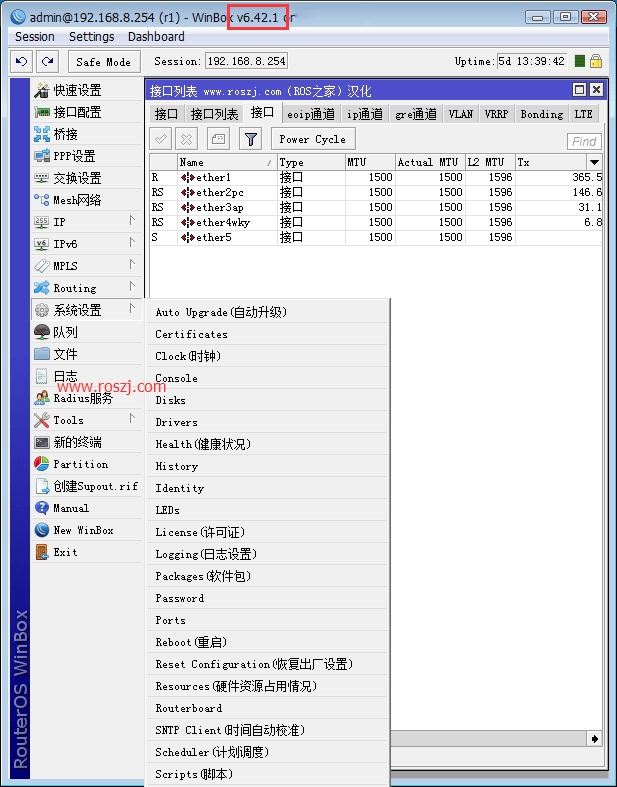This screenshot has width=617, height=787.
Task: Open 交换设置 switch sidebar item
Action: (x=87, y=178)
